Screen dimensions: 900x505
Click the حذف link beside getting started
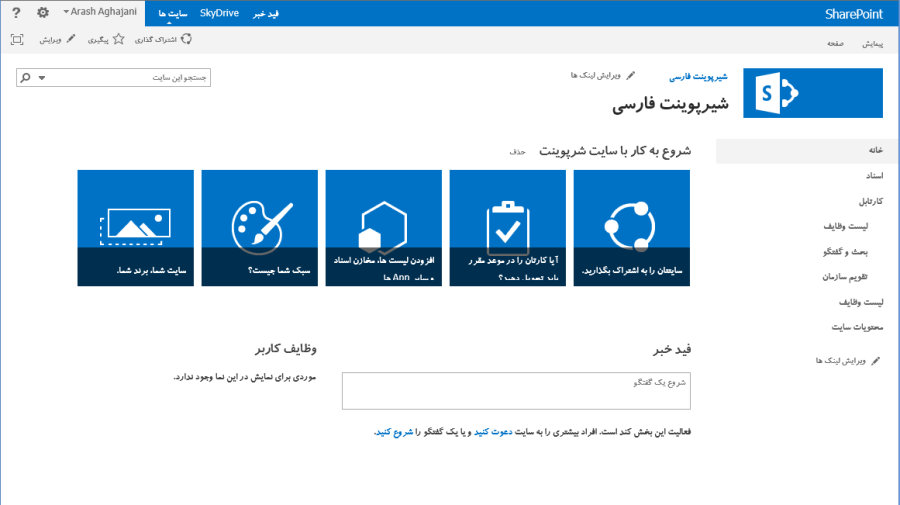[x=518, y=152]
